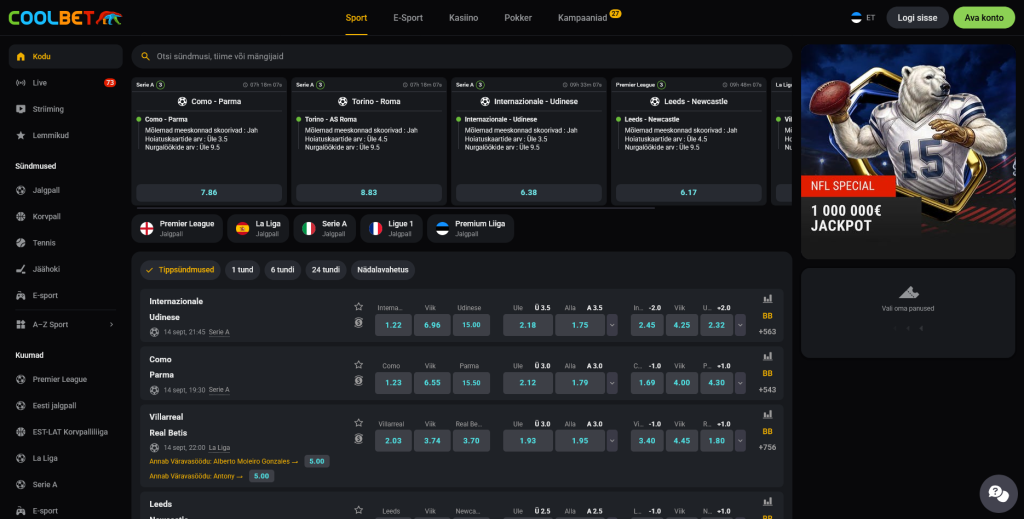Favorite the Como - Parma match
This screenshot has height=519, width=1024.
coord(359,365)
